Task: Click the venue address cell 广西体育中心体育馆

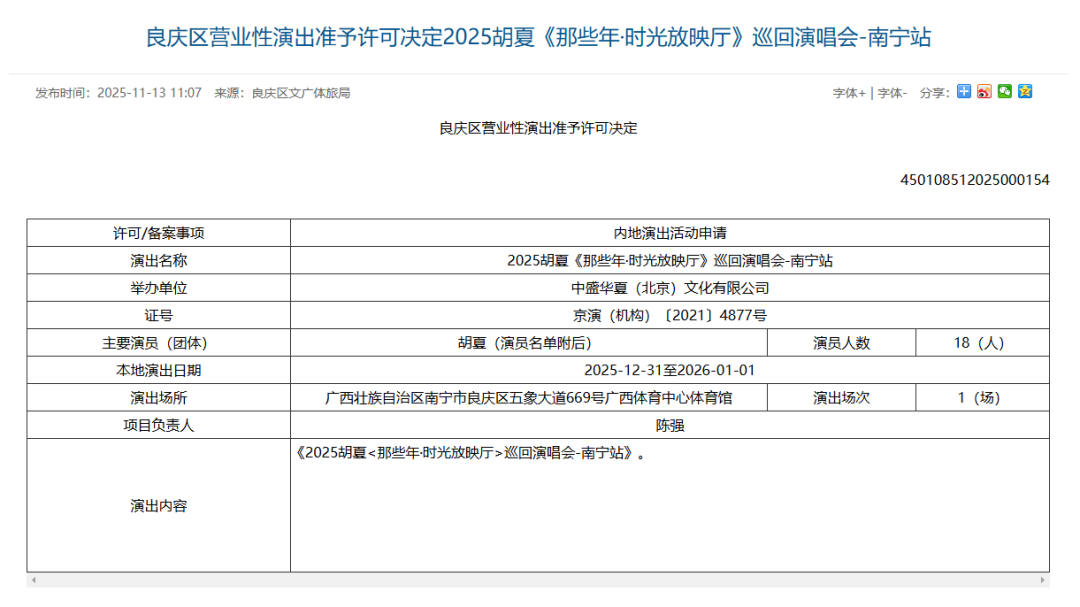Action: [528, 398]
